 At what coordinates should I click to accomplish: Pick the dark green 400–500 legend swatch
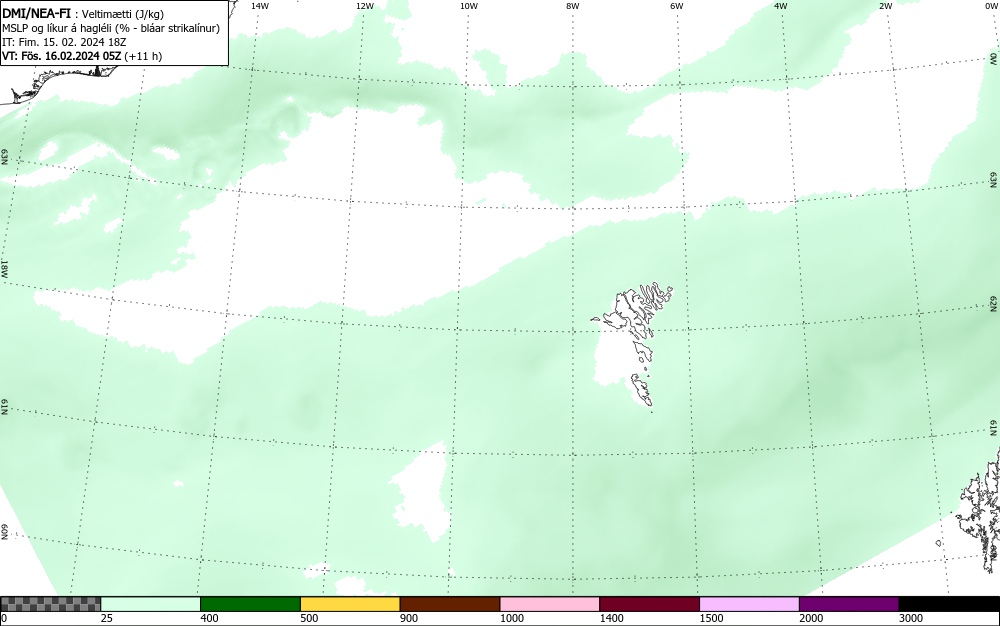pyautogui.click(x=250, y=604)
